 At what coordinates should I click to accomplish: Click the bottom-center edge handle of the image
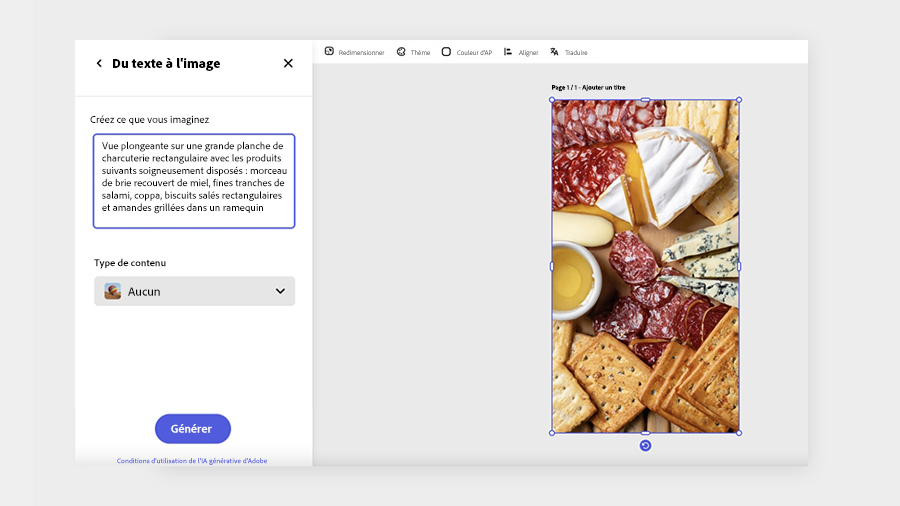645,433
